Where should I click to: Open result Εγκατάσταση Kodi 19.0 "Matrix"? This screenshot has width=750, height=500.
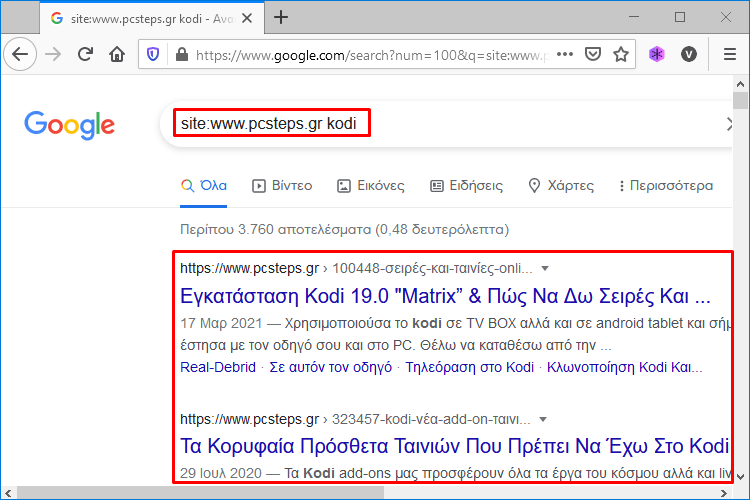point(445,296)
